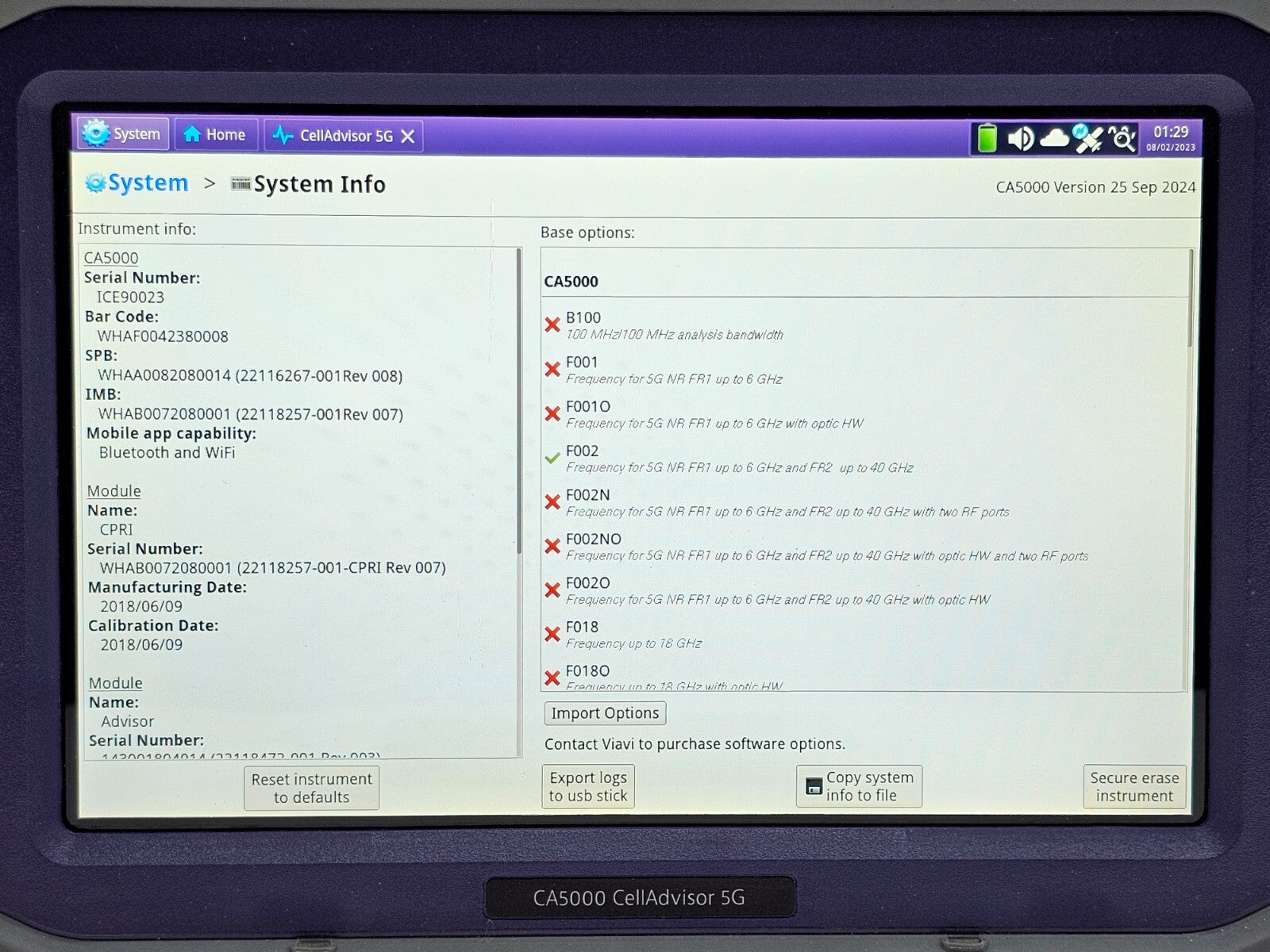Select the CellAdvisor 5G tab
Screen dimensions: 1270x952
333,136
